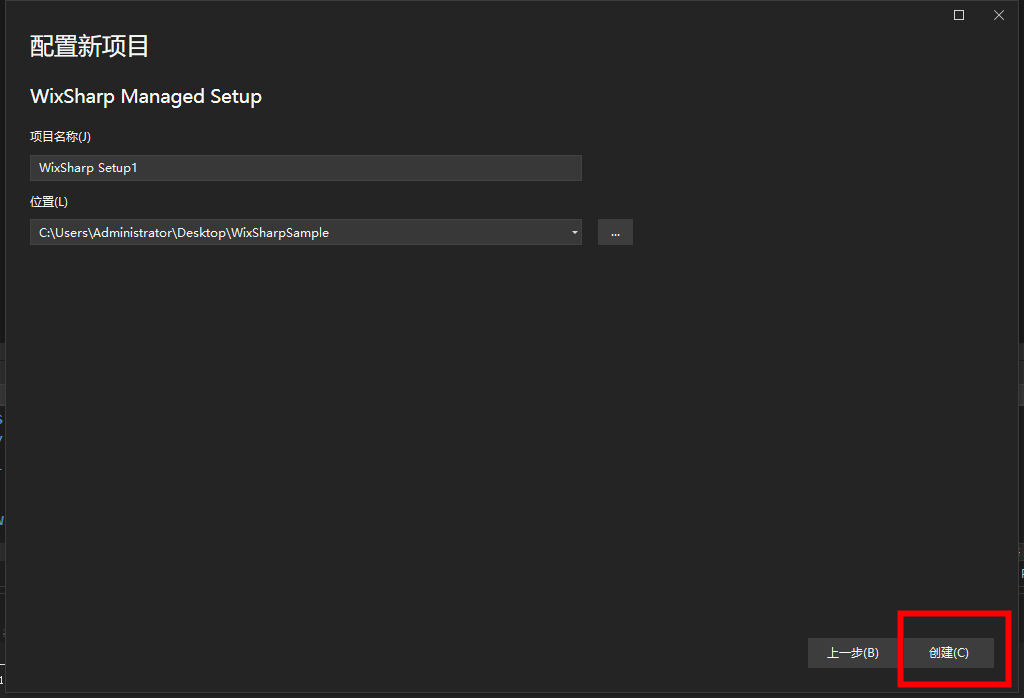Viewport: 1024px width, 698px height.
Task: Close the configure new project dialog
Action: click(999, 15)
